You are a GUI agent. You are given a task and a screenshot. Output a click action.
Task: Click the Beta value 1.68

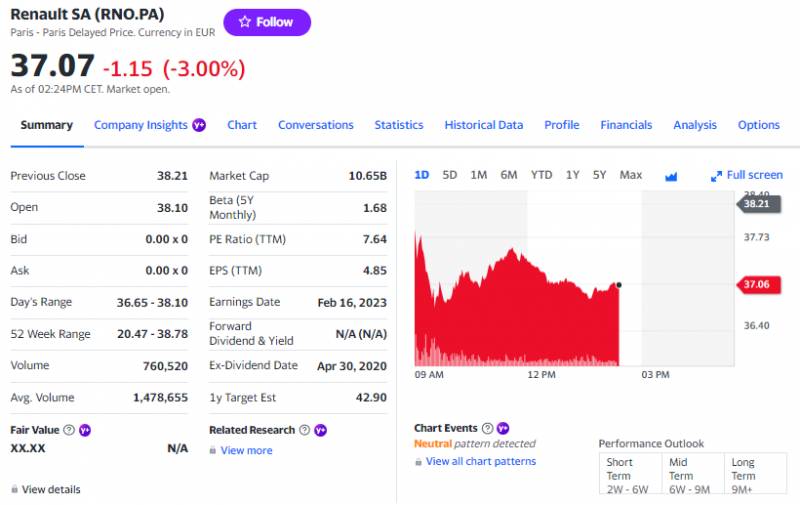pos(374,208)
